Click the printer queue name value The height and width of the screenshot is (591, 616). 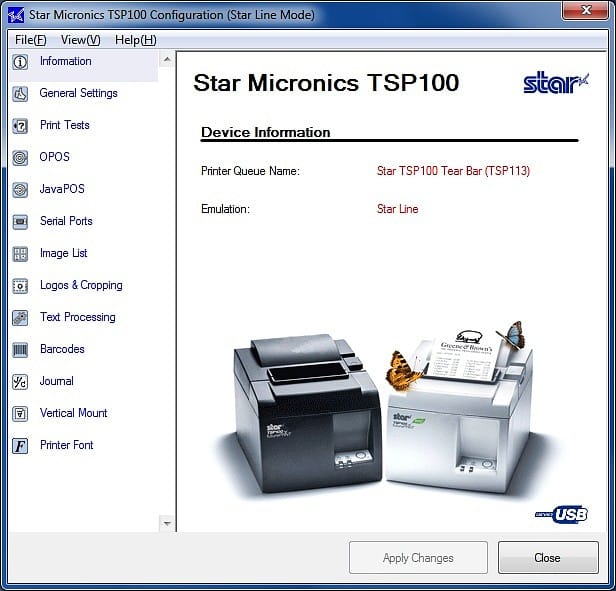point(453,171)
